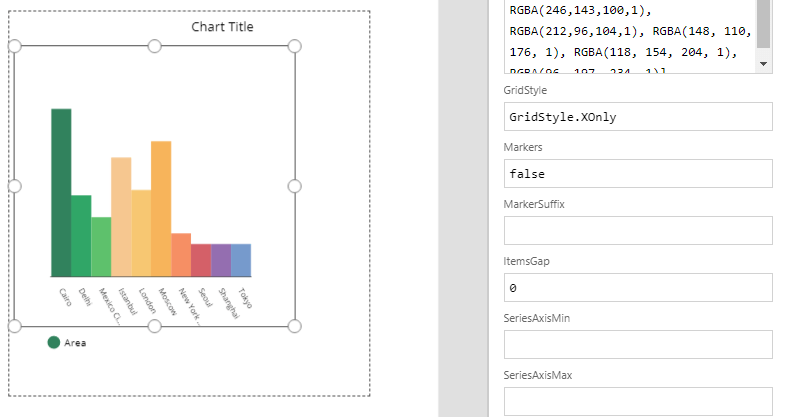Click the middle-right resize handle of chart
The image size is (785, 417).
295,186
